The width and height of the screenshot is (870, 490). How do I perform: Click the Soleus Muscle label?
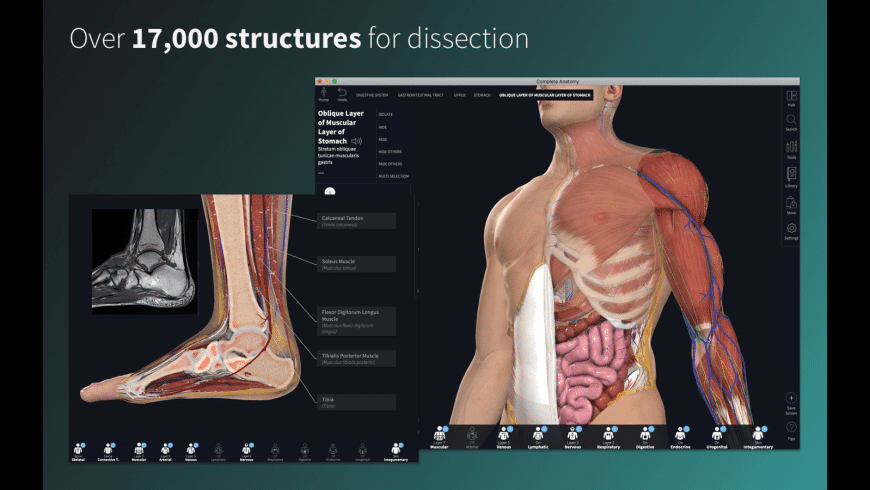click(356, 264)
